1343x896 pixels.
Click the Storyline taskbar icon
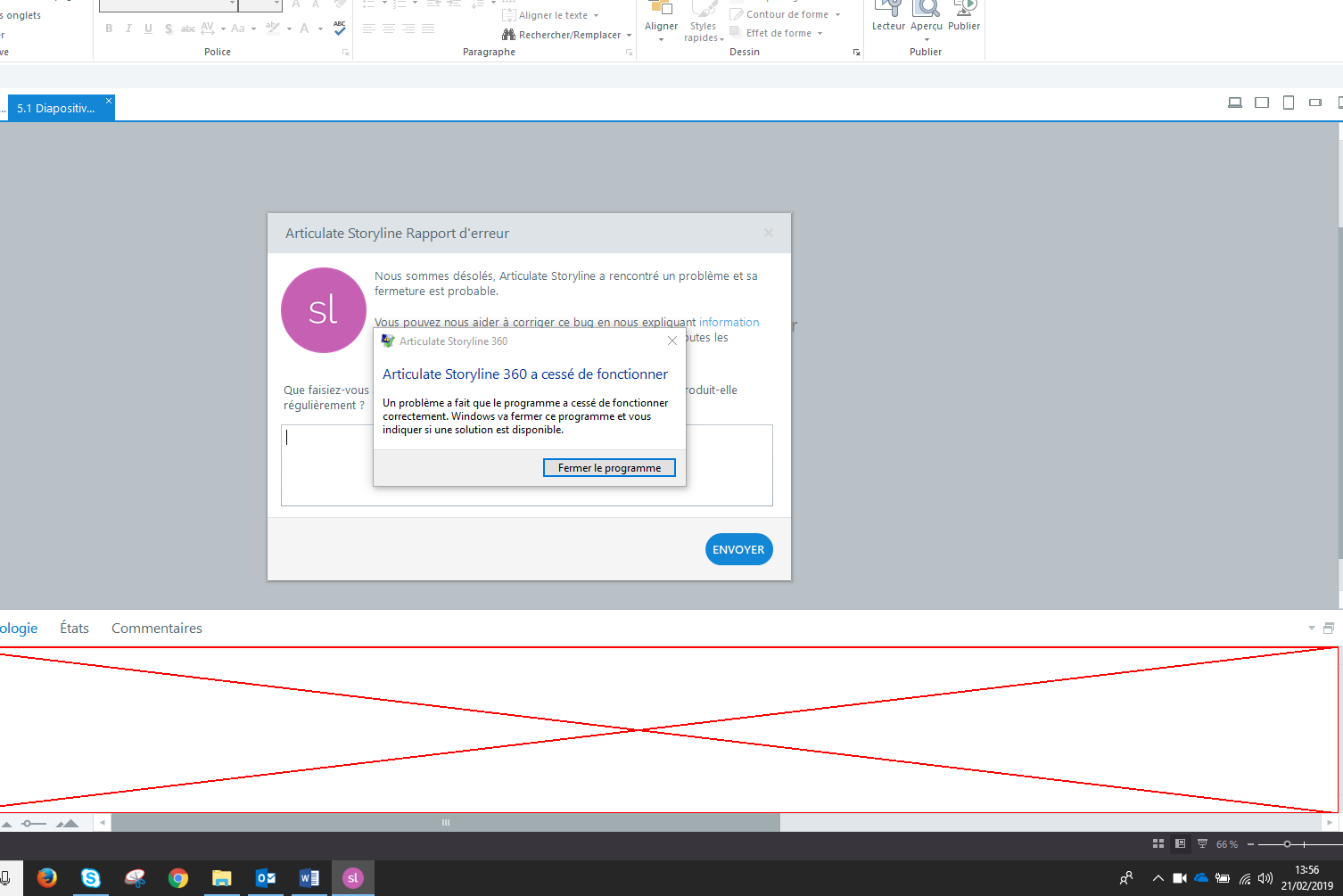353,878
